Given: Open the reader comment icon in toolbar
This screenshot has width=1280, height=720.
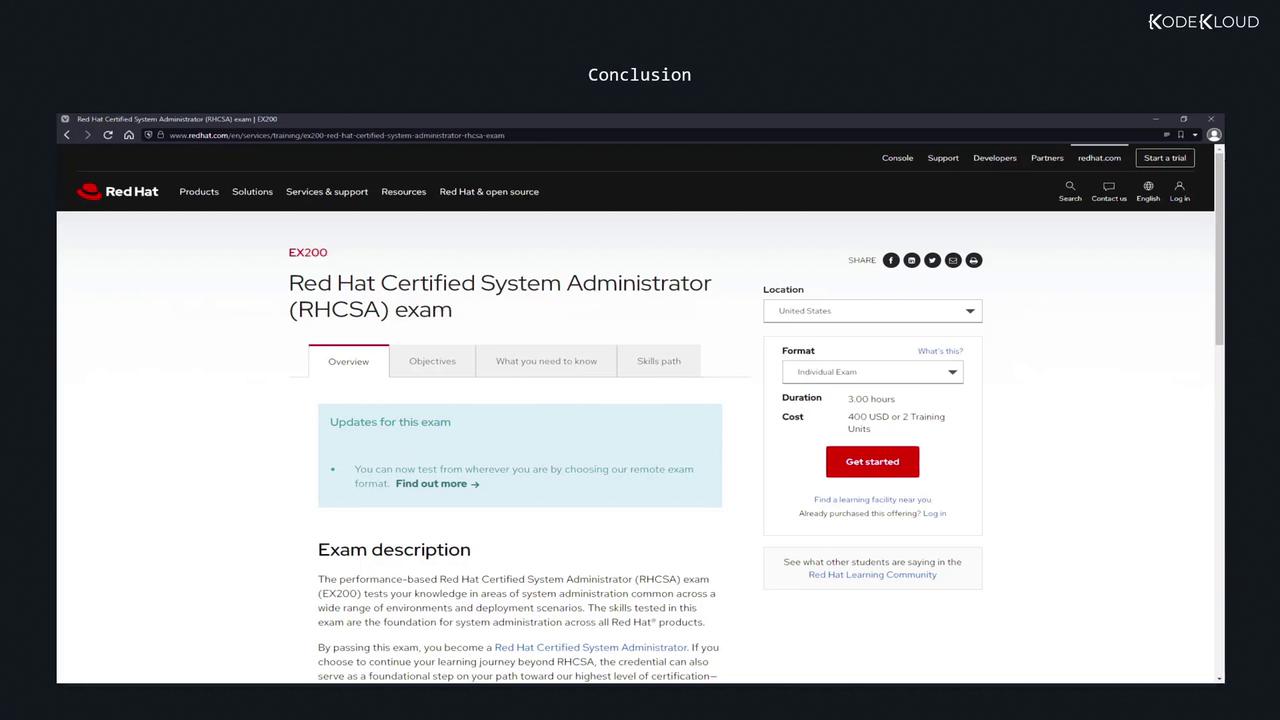Looking at the screenshot, I should pos(1166,135).
